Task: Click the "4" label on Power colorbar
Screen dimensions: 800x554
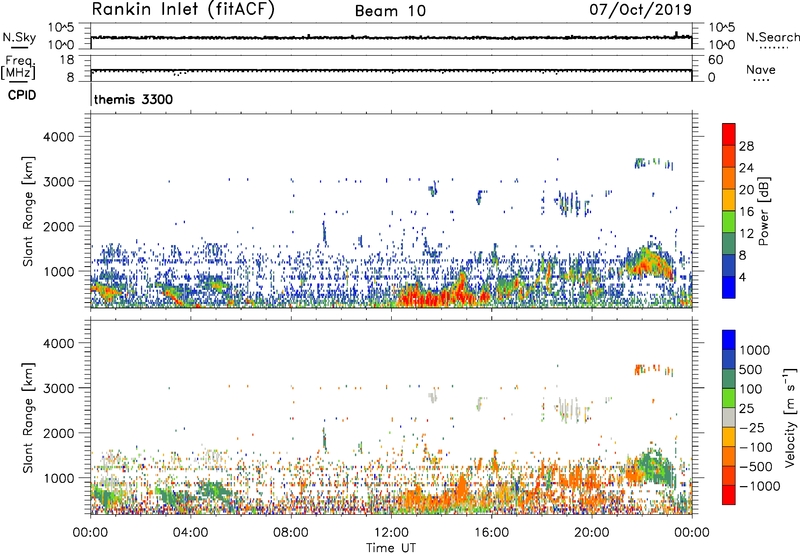Action: (x=742, y=278)
